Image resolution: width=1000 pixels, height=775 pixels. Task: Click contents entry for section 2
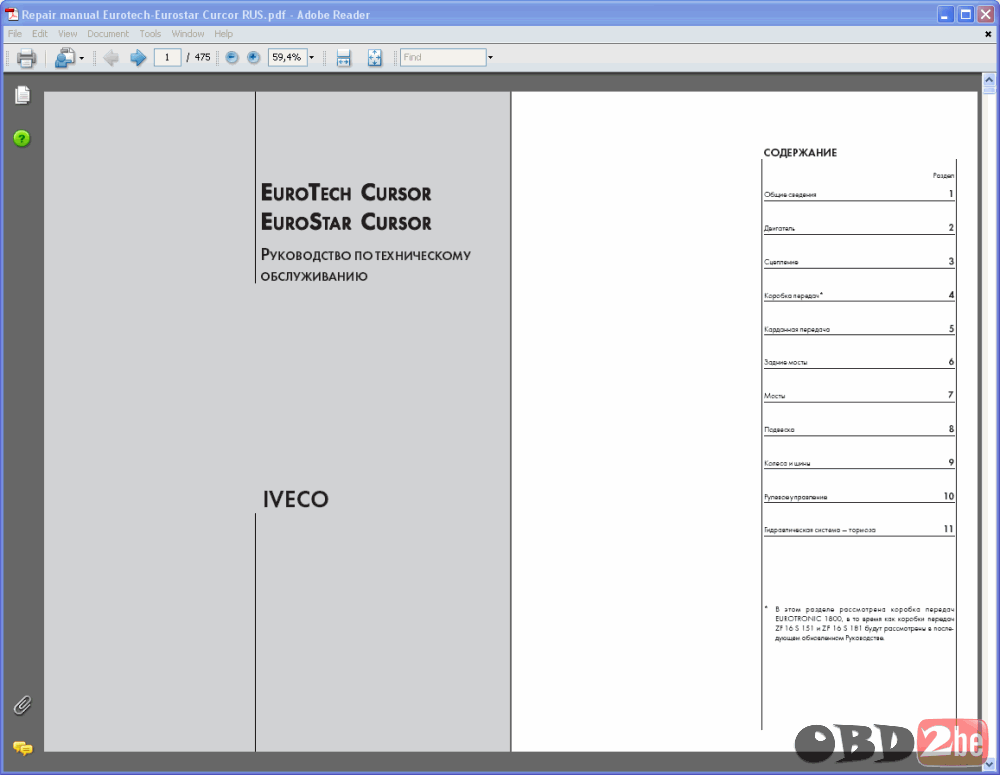(859, 228)
